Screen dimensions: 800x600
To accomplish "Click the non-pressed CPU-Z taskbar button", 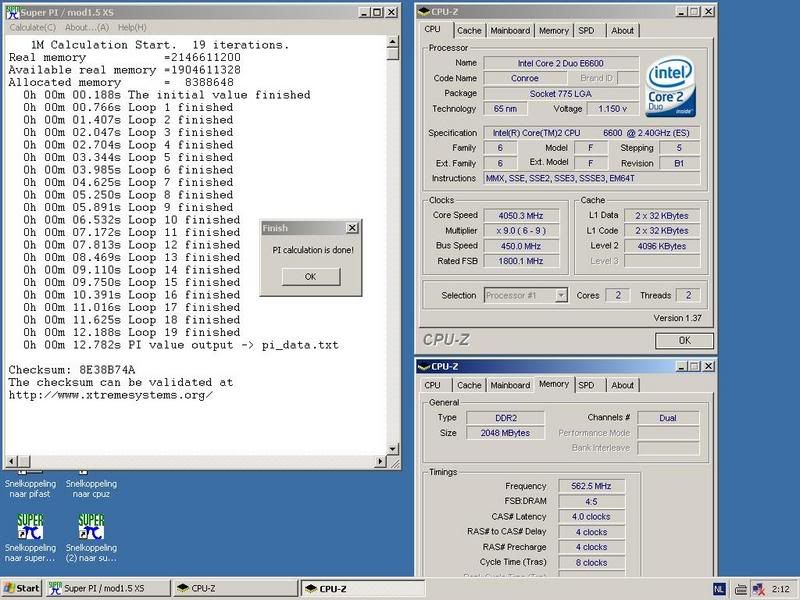I will click(x=235, y=589).
